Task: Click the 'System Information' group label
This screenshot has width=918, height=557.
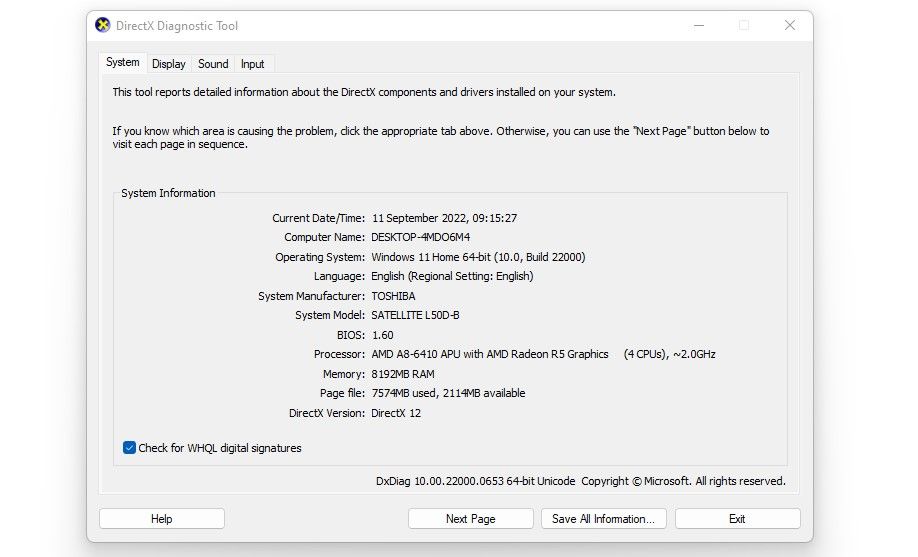Action: pyautogui.click(x=168, y=193)
